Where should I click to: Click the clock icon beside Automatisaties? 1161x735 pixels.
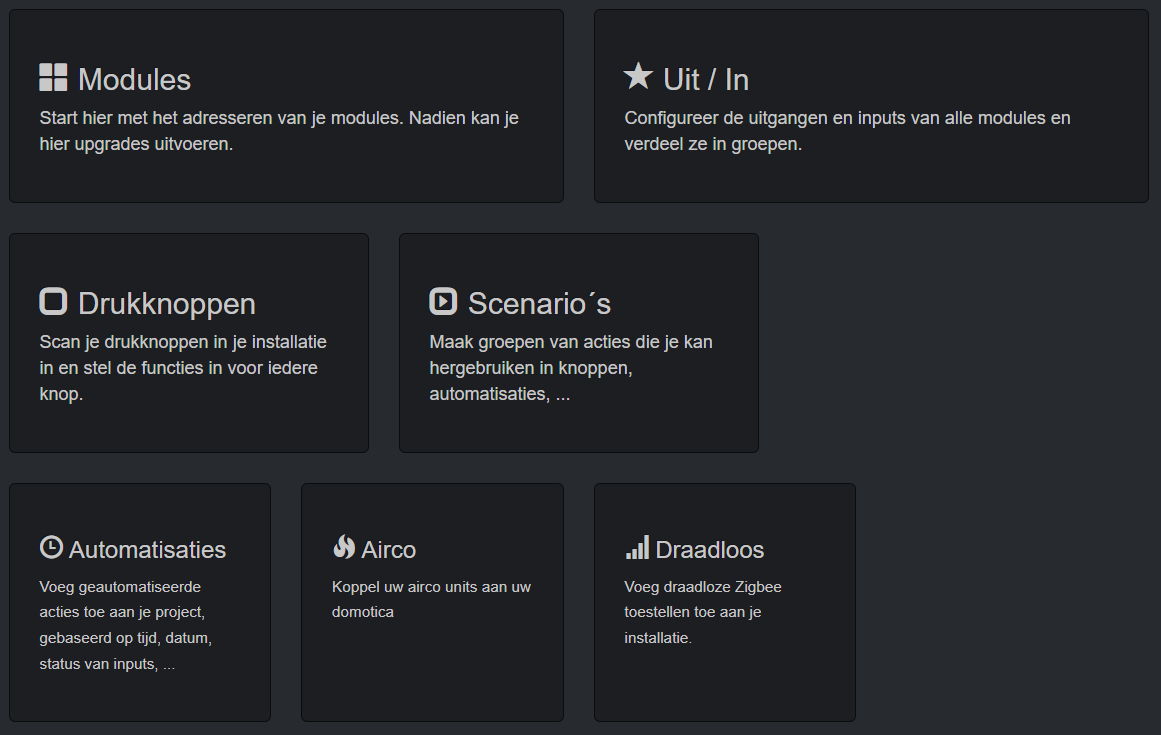pyautogui.click(x=51, y=548)
